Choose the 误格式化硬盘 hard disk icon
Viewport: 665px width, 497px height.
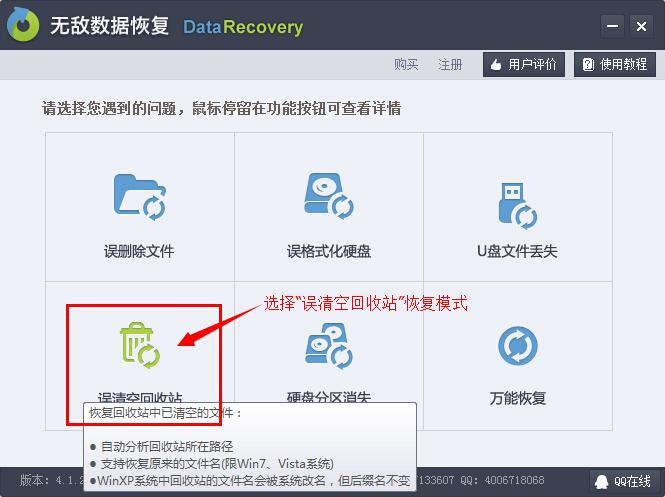click(329, 196)
